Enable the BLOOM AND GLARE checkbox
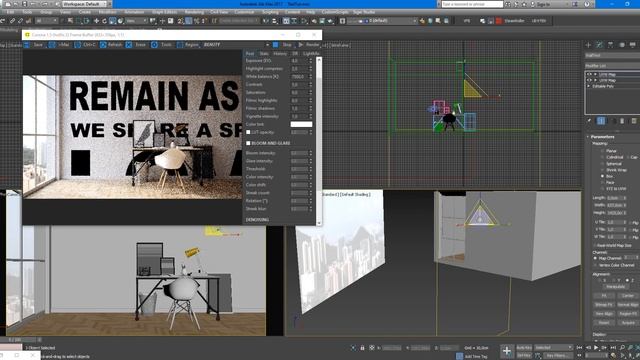 tap(248, 143)
